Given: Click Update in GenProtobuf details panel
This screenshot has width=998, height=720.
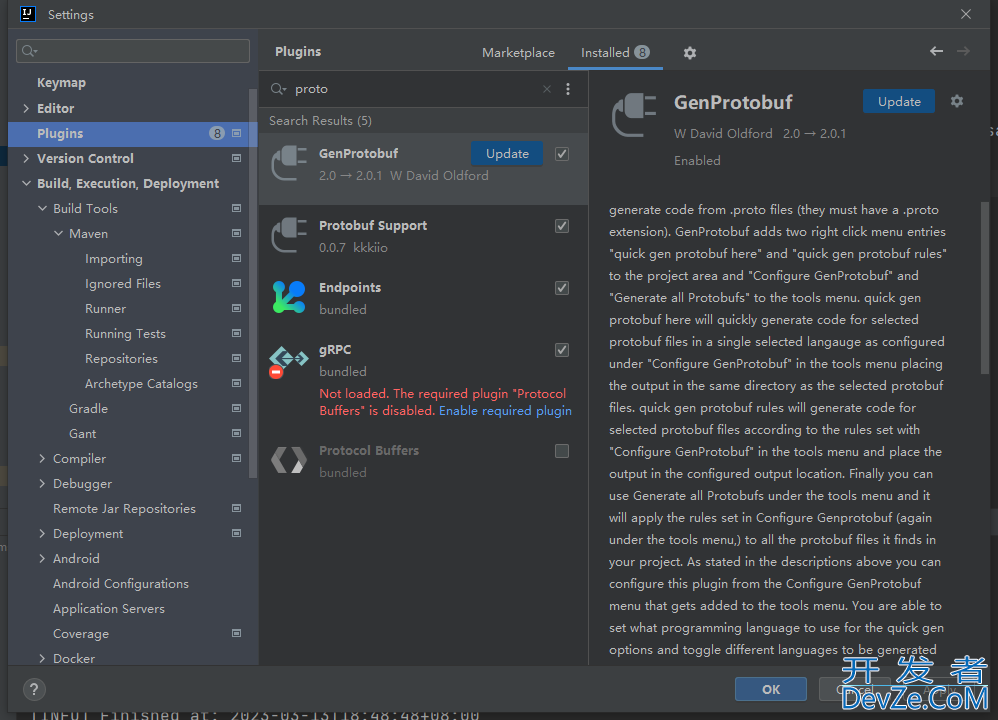Looking at the screenshot, I should tap(899, 101).
